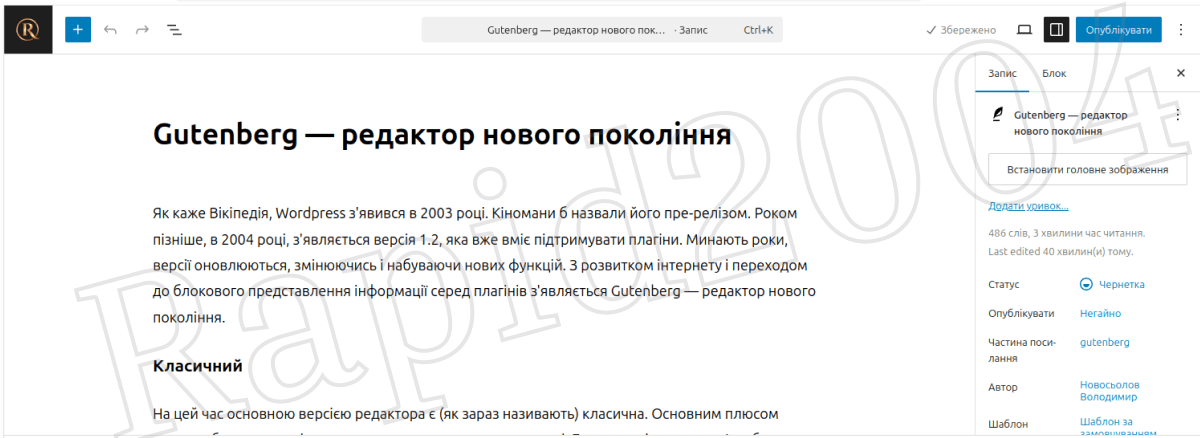Open the Чернетка status dropdown
The height and width of the screenshot is (438, 1200).
click(x=1112, y=284)
